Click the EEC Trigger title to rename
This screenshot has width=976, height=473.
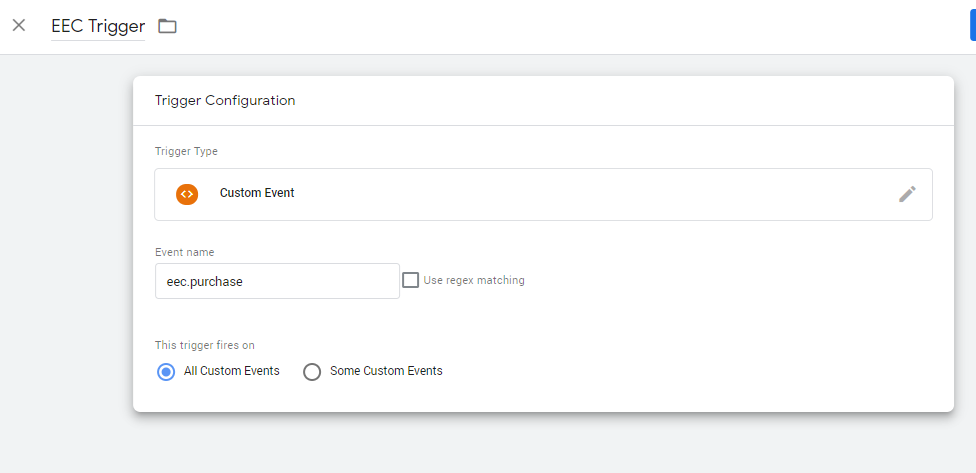(98, 26)
